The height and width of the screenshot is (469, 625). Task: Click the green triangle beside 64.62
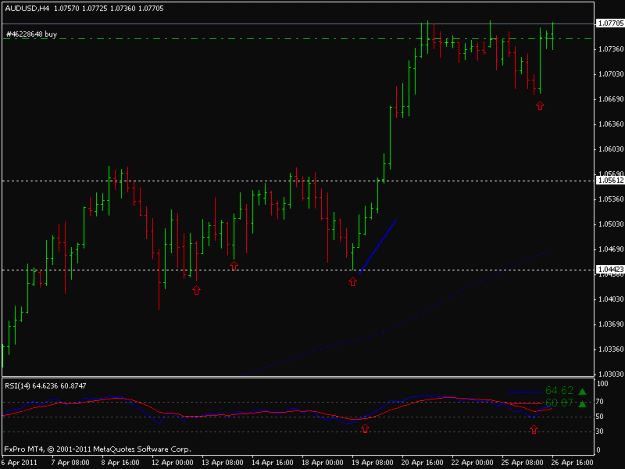pyautogui.click(x=582, y=391)
